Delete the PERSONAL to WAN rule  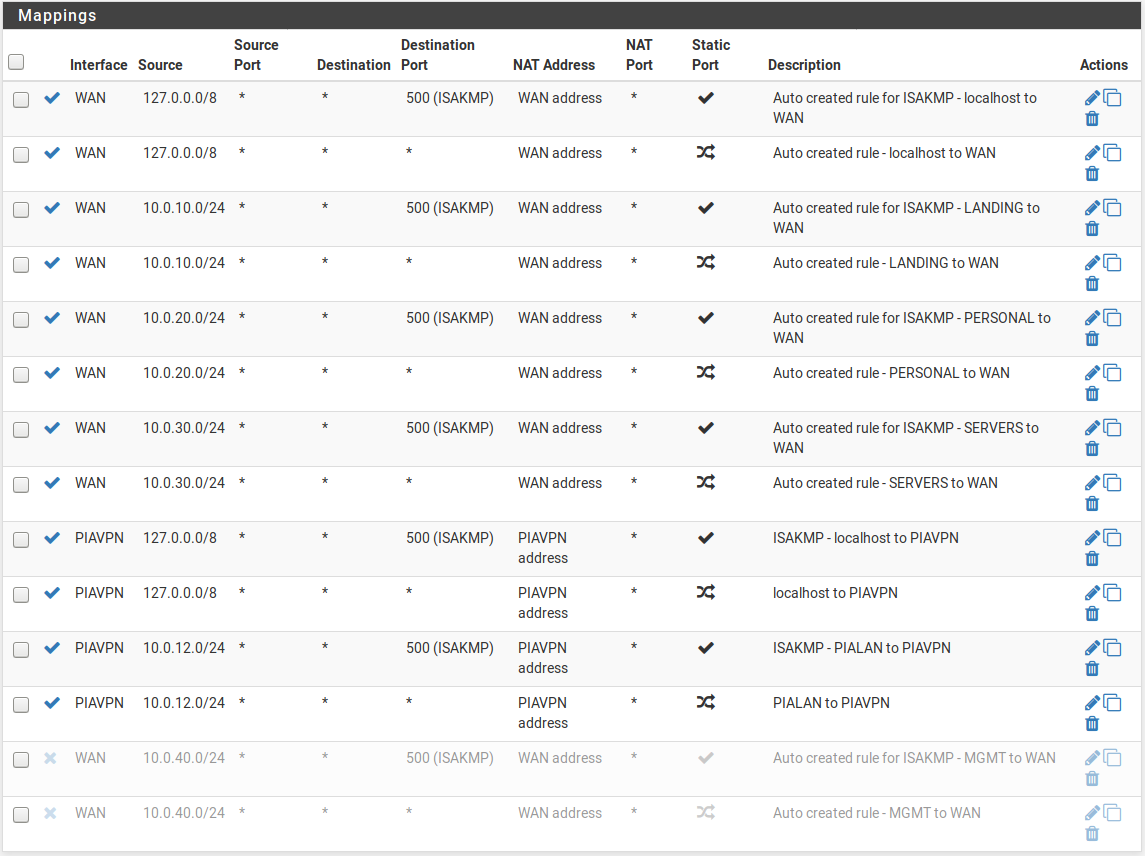1092,393
